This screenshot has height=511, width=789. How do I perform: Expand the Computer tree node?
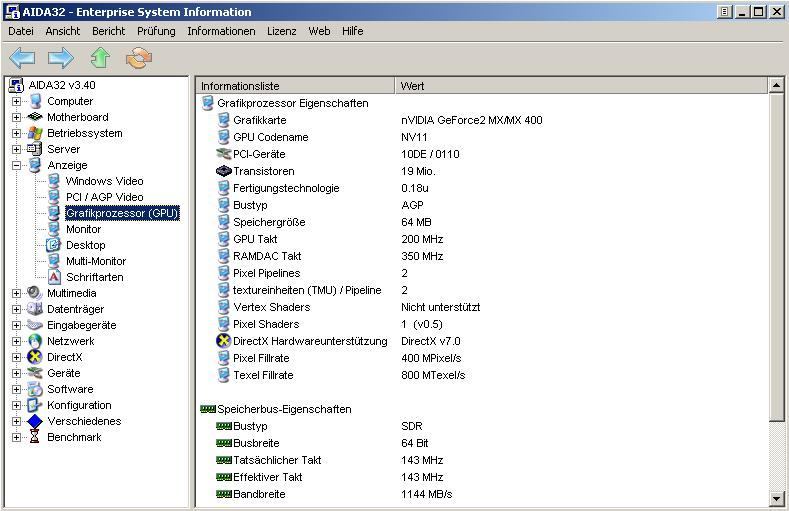[17, 102]
